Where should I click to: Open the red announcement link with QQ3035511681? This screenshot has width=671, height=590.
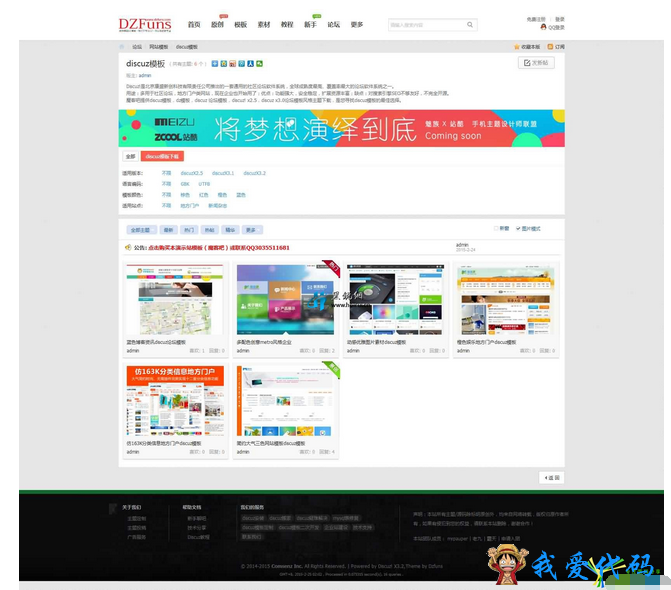(x=219, y=247)
